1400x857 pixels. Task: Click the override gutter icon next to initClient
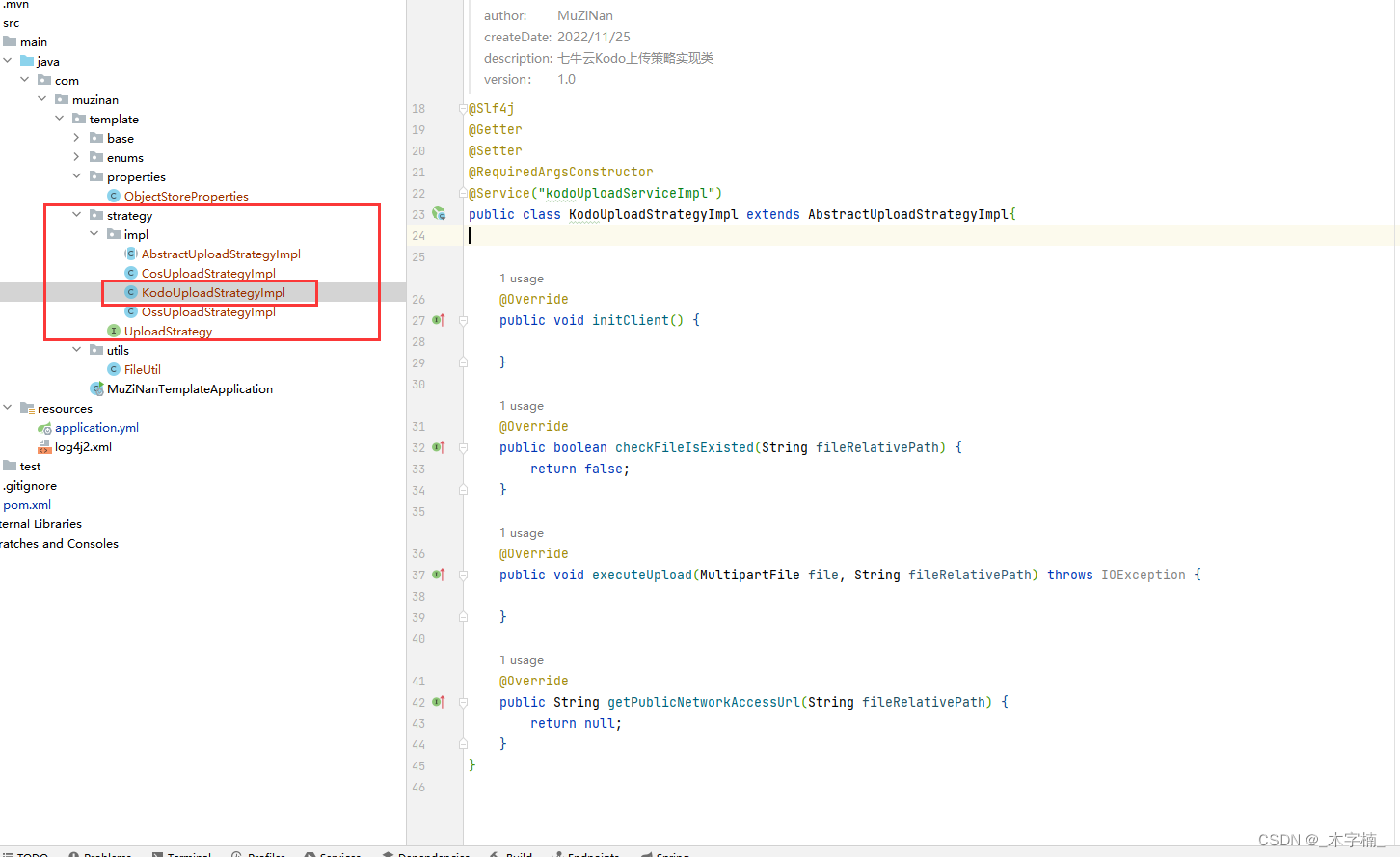439,320
